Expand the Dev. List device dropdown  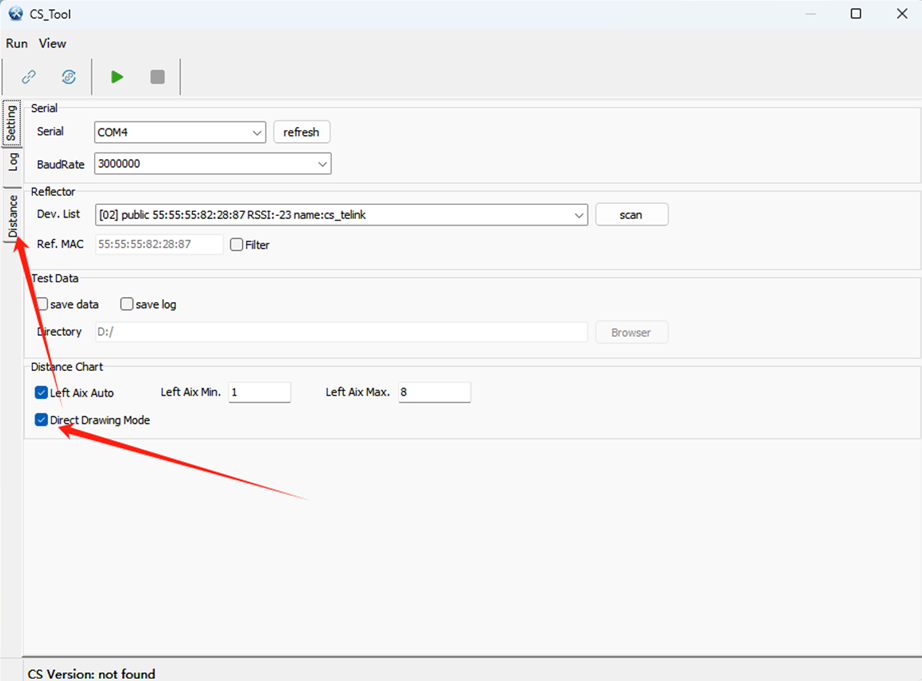(578, 214)
